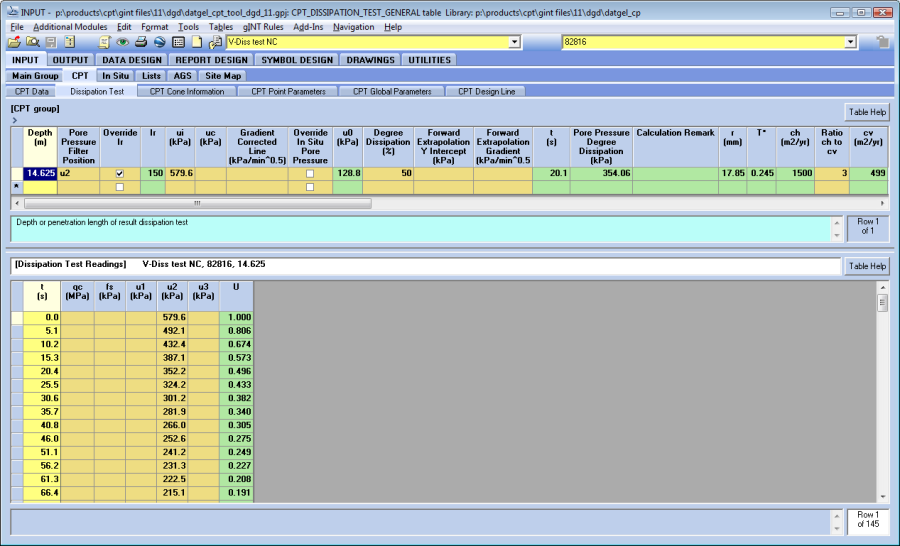Image resolution: width=900 pixels, height=546 pixels.
Task: Open the gINT Rules menu
Action: (262, 27)
